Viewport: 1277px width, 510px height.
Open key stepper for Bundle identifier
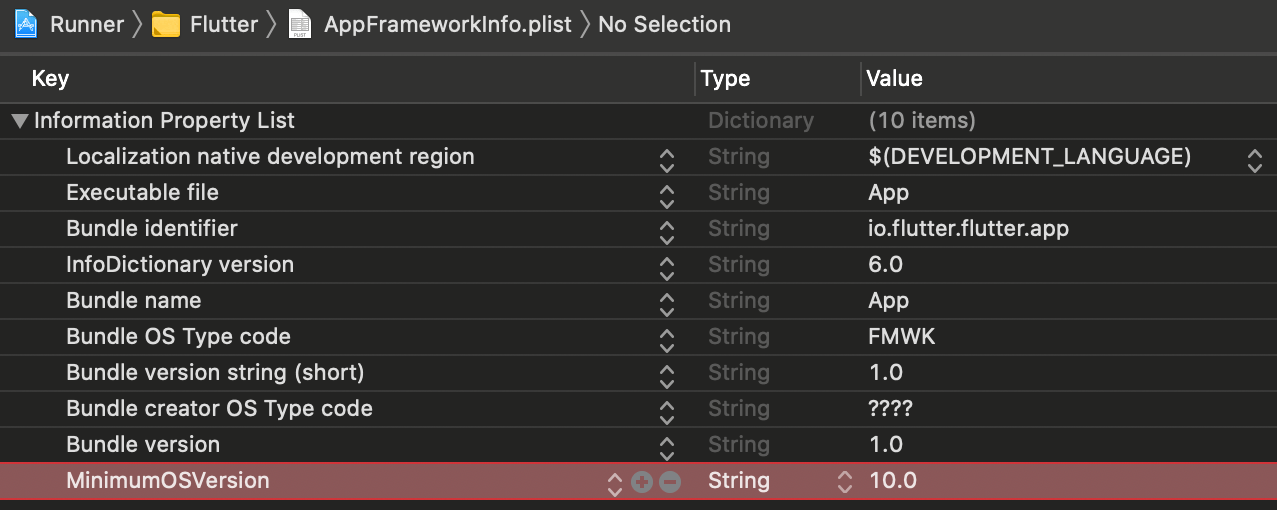pos(667,230)
